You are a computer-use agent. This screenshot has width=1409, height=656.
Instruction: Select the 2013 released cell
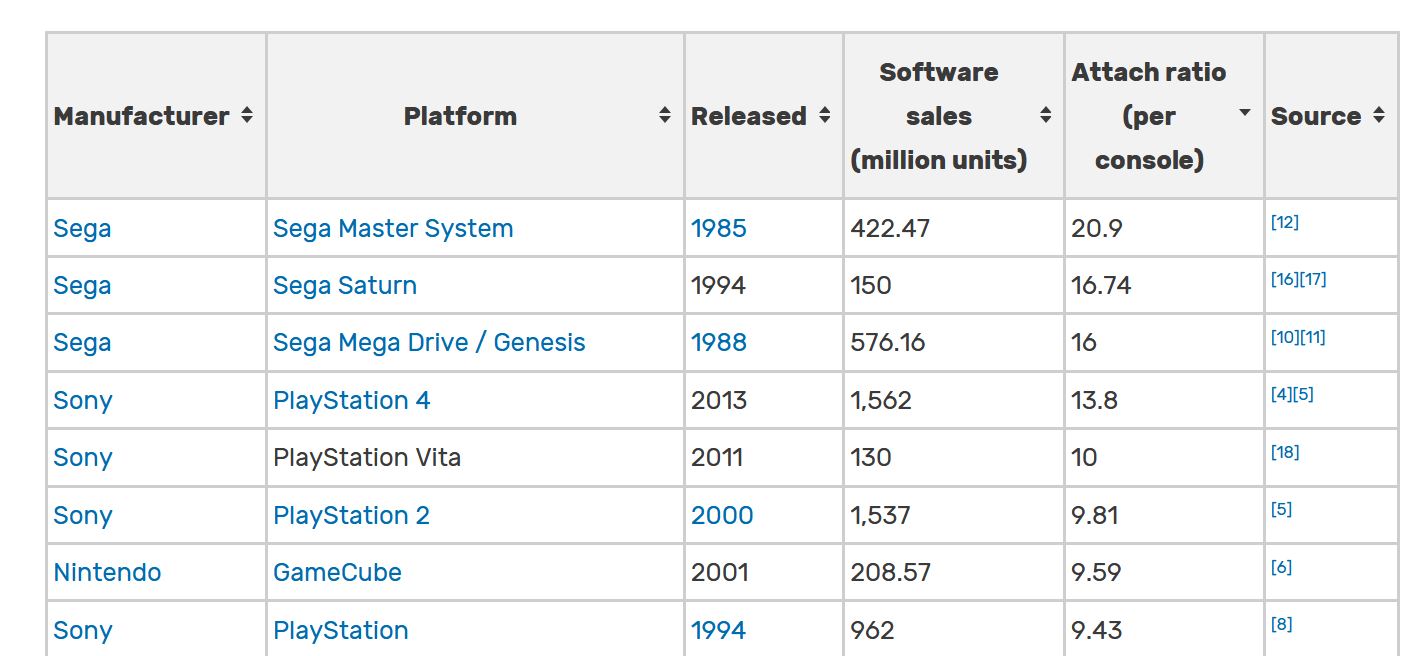point(764,400)
